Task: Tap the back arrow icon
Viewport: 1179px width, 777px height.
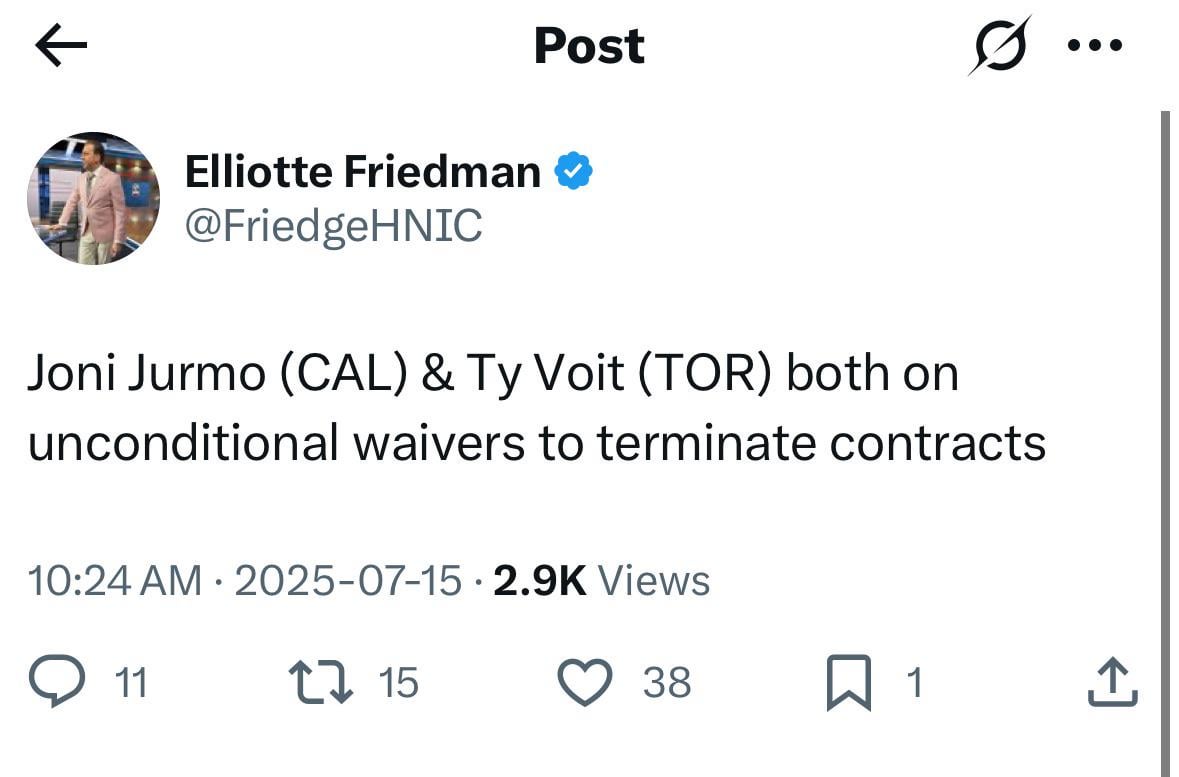Action: click(61, 47)
